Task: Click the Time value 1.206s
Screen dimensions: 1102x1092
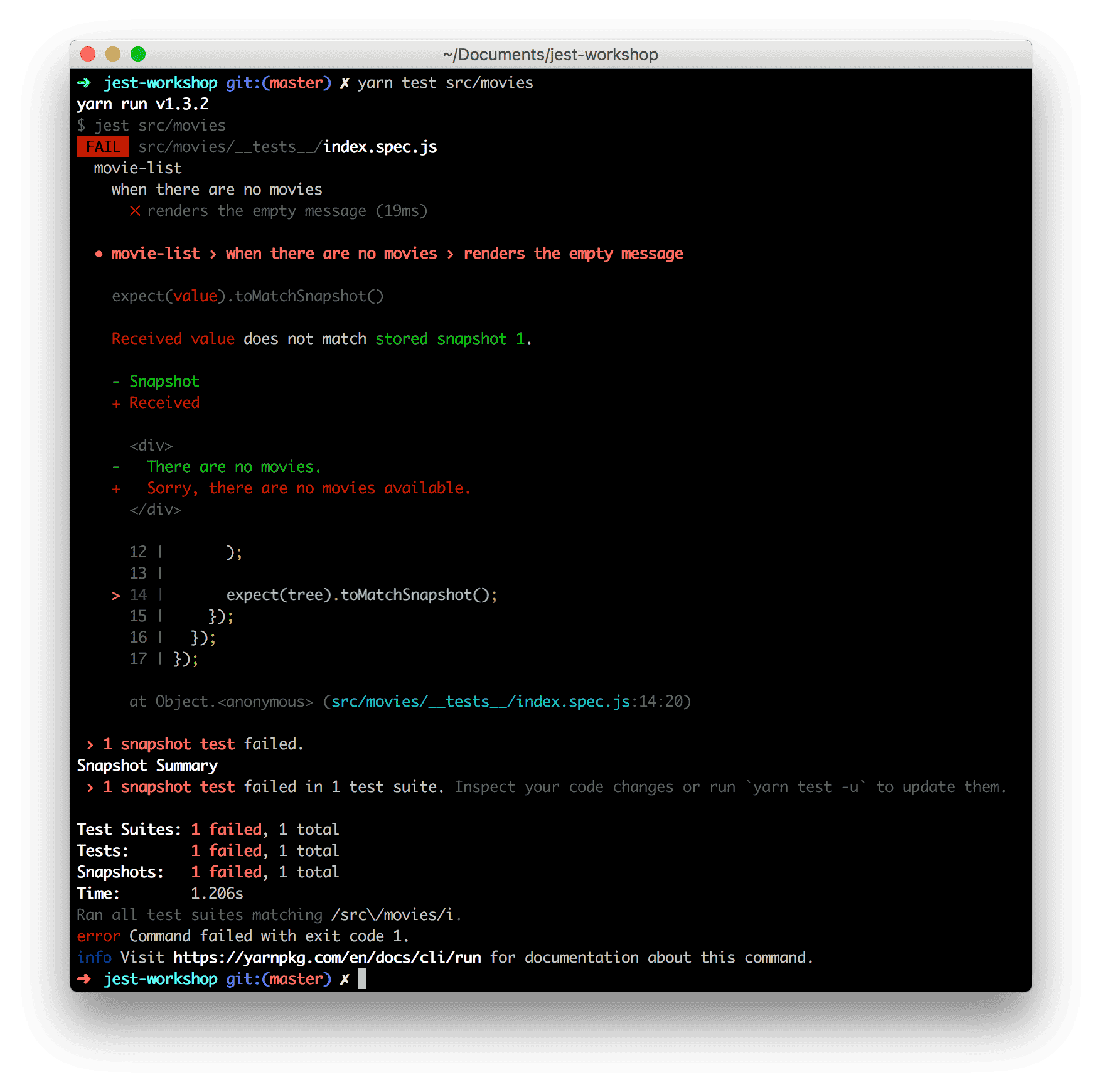Action: click(x=217, y=894)
